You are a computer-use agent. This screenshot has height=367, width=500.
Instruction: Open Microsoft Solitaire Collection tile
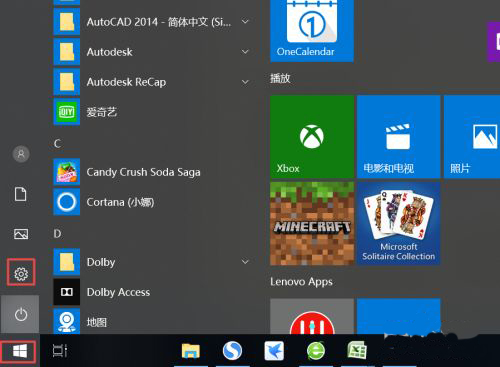pos(399,223)
